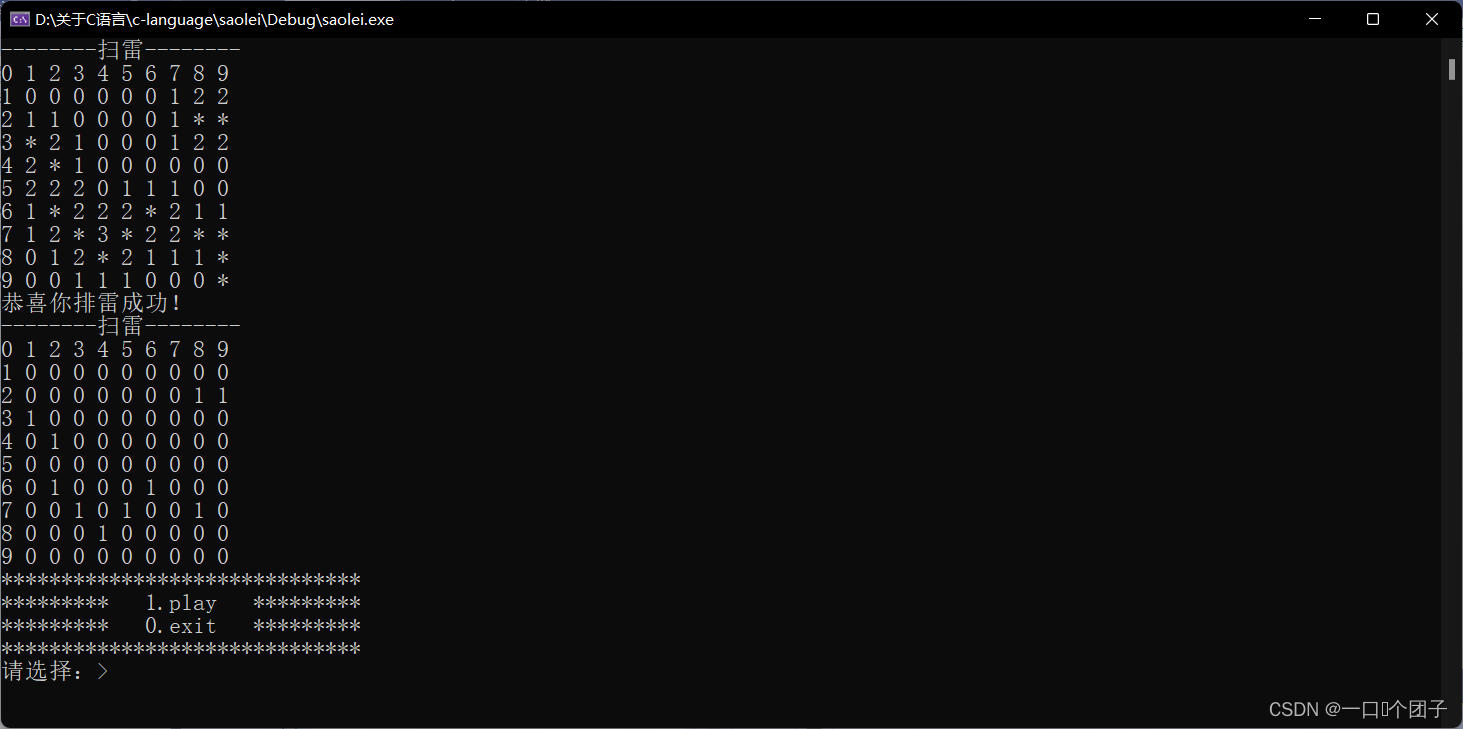Click second board row '7 0 0 1 0 1 0 0 1 0'

click(x=116, y=511)
